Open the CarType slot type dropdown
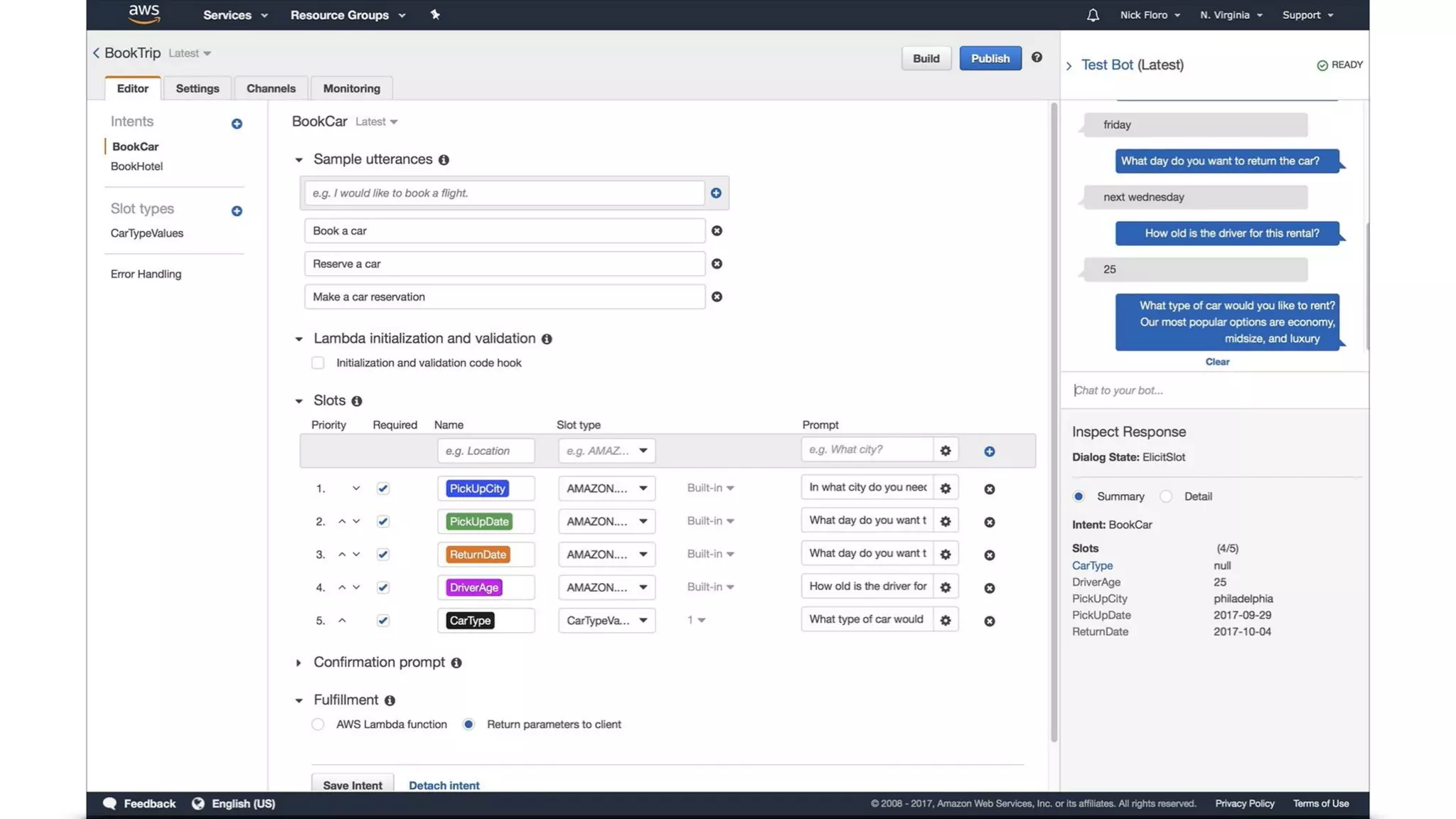This screenshot has width=1456, height=819. pyautogui.click(x=606, y=621)
